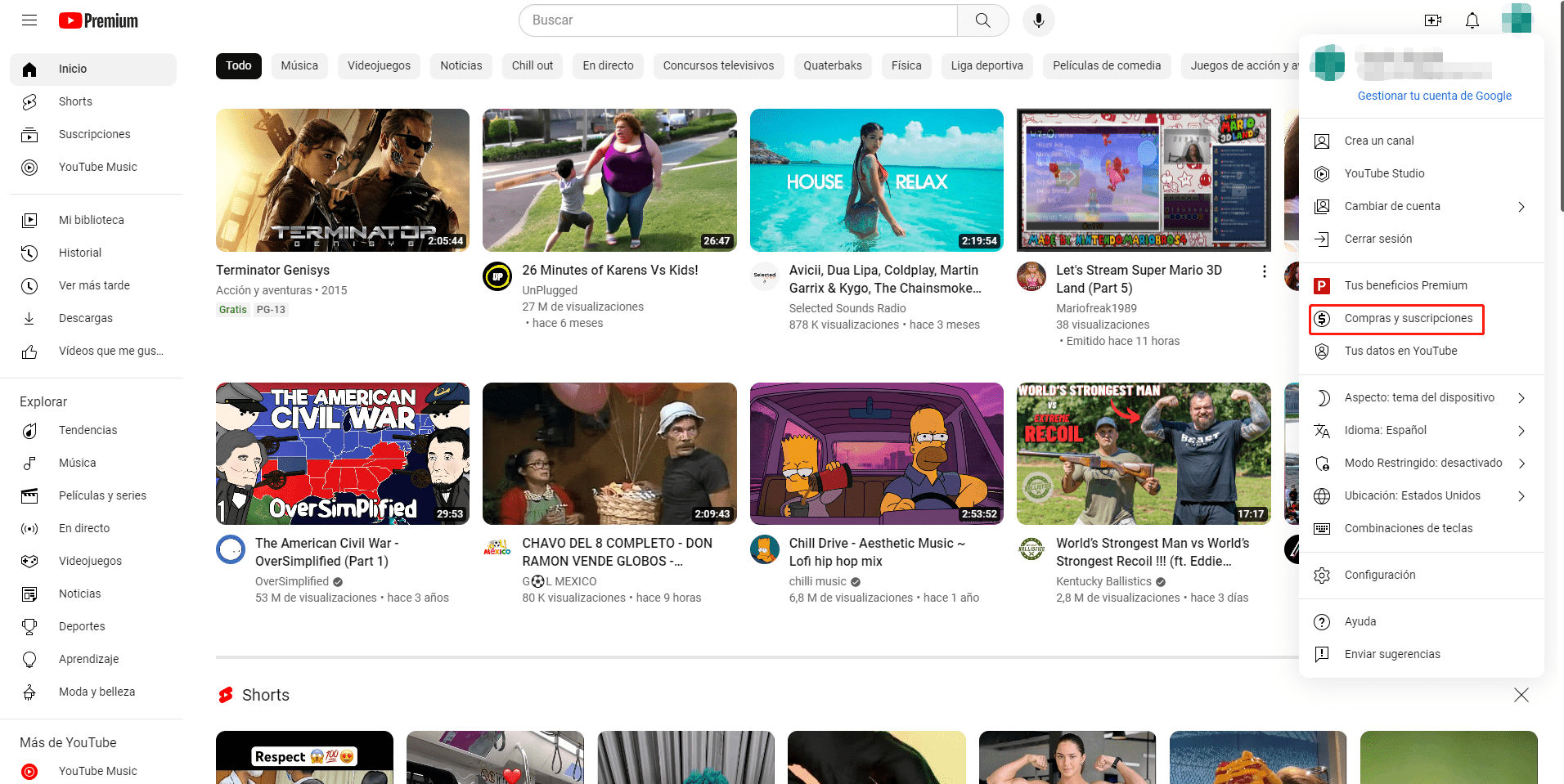Open Tus datos en YouTube
This screenshot has width=1564, height=784.
click(1422, 351)
